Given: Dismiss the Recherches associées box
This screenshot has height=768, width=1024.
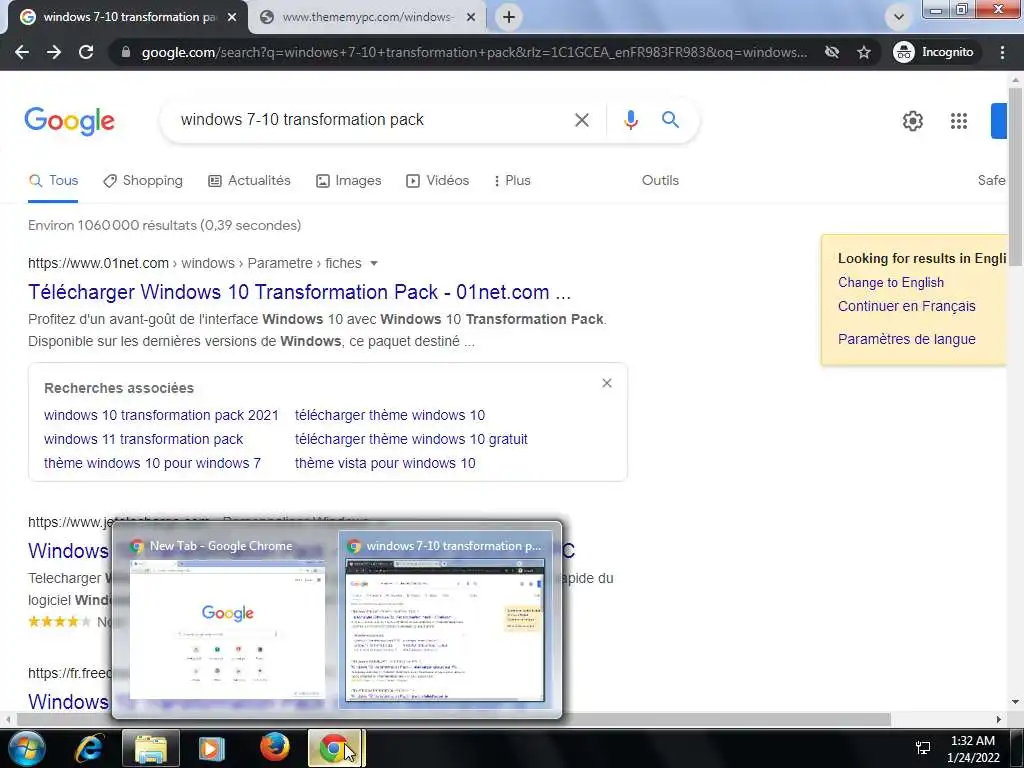Looking at the screenshot, I should coord(607,383).
